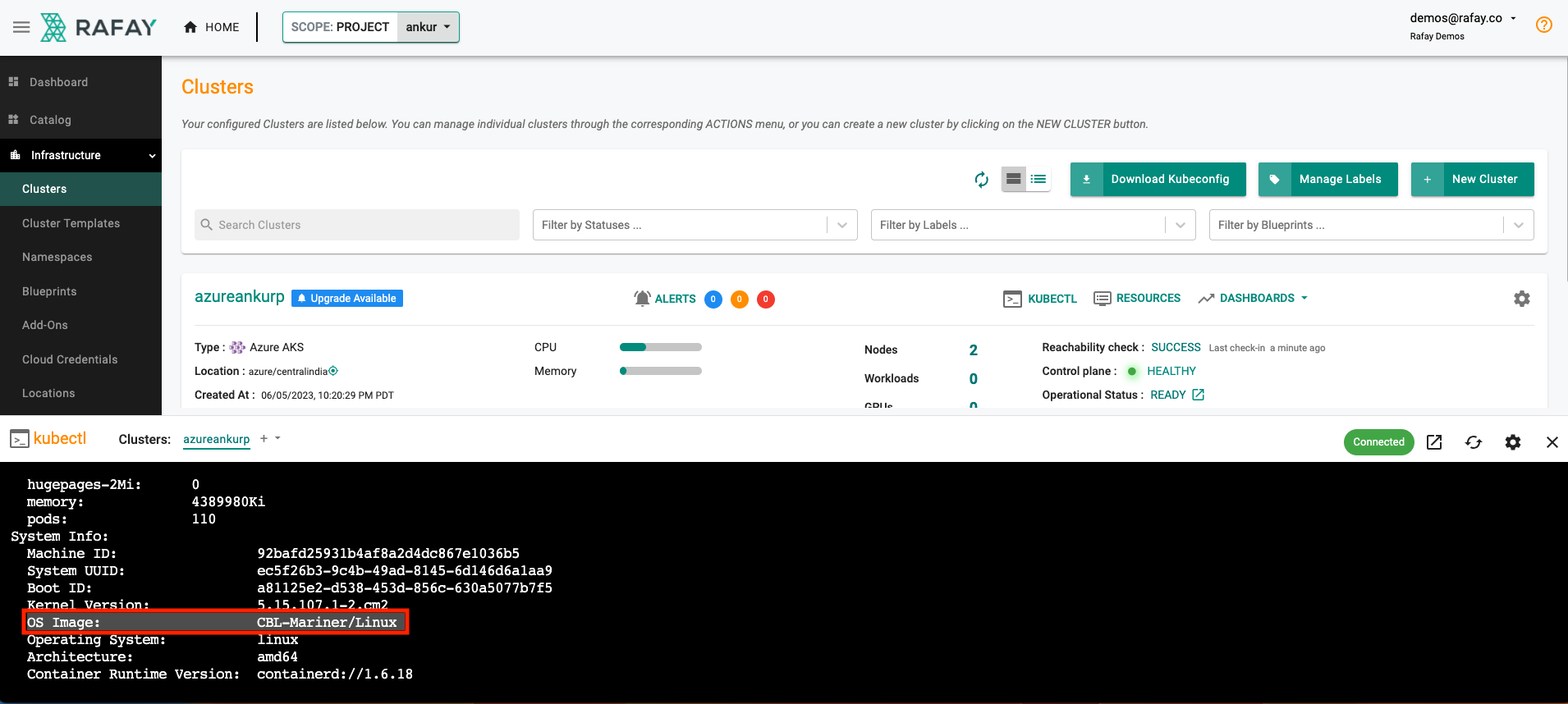
Task: Open RESOURCES for azureankurp
Action: (x=1137, y=298)
